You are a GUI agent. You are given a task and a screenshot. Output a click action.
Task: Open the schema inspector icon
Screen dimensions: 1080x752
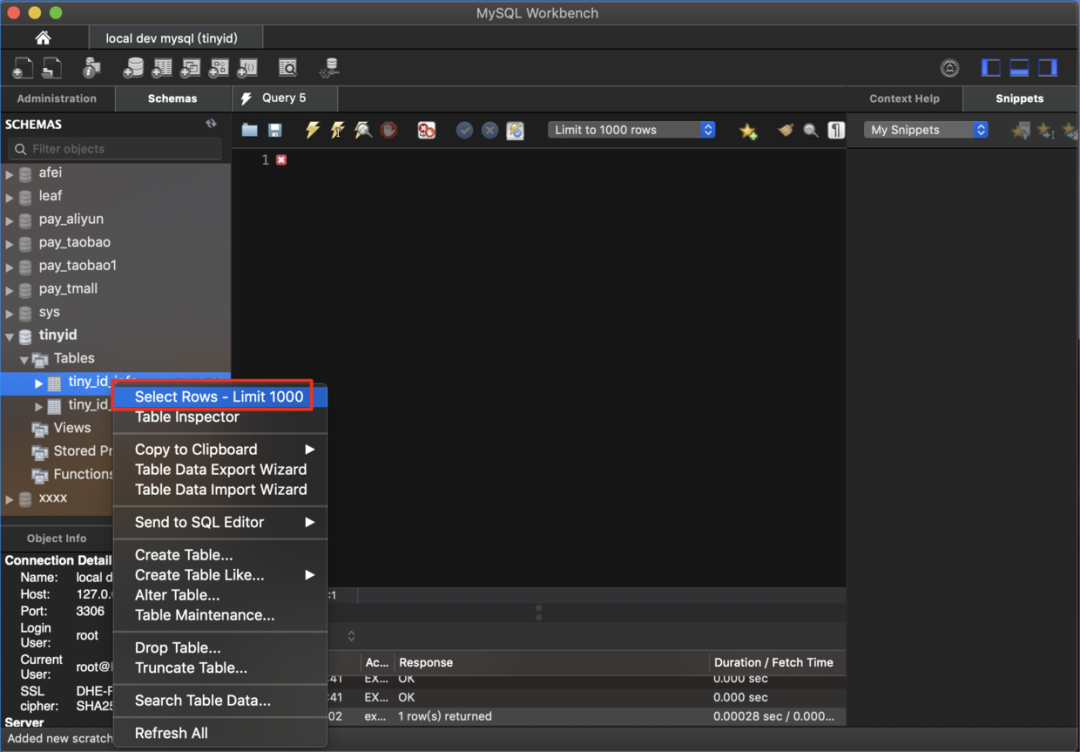(91, 67)
